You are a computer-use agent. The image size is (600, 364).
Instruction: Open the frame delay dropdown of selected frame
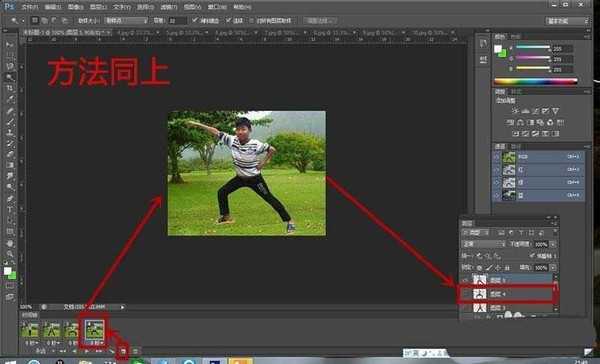(x=96, y=343)
